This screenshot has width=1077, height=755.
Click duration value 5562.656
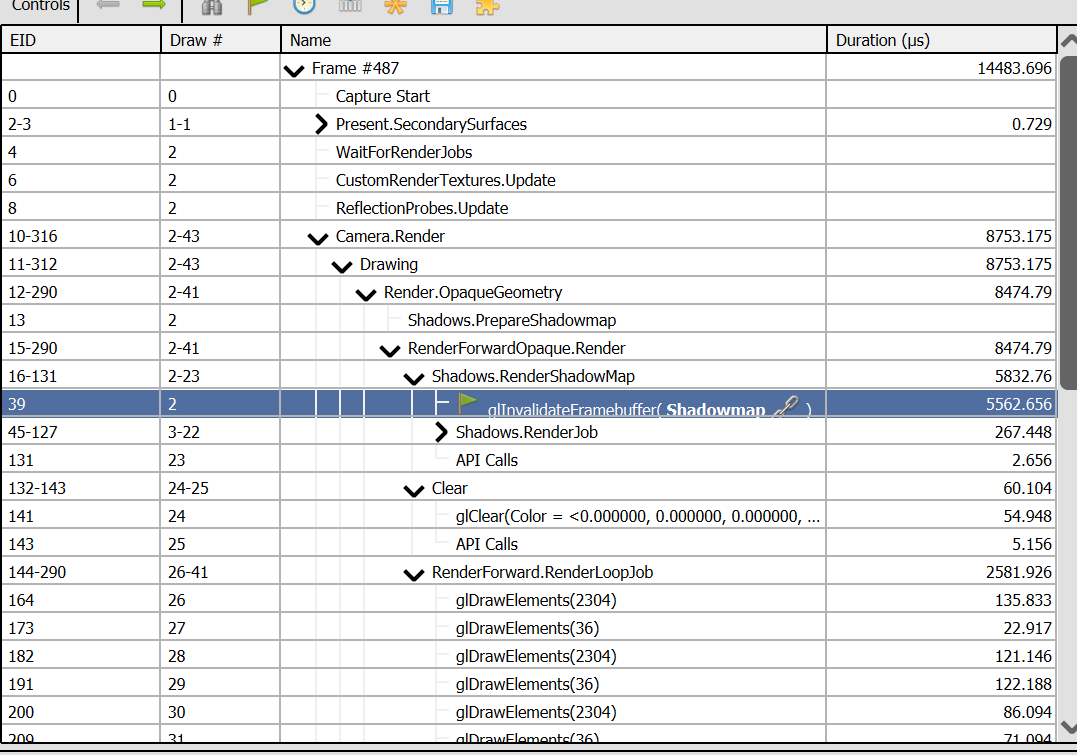pyautogui.click(x=1019, y=404)
